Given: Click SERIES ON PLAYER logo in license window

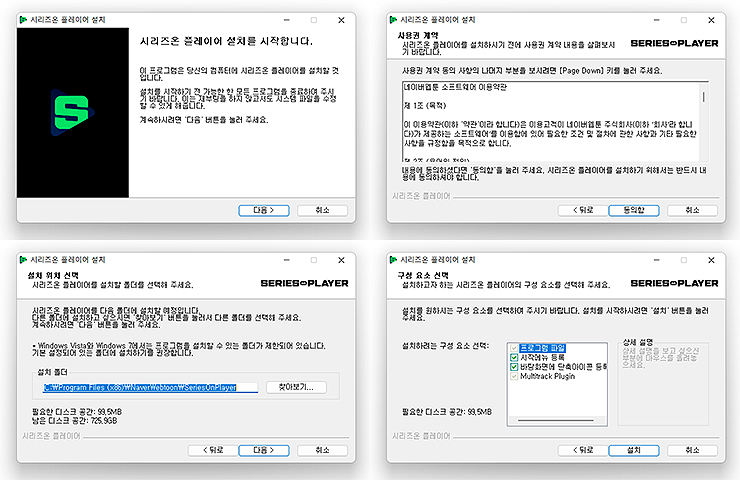Looking at the screenshot, I should pos(674,43).
